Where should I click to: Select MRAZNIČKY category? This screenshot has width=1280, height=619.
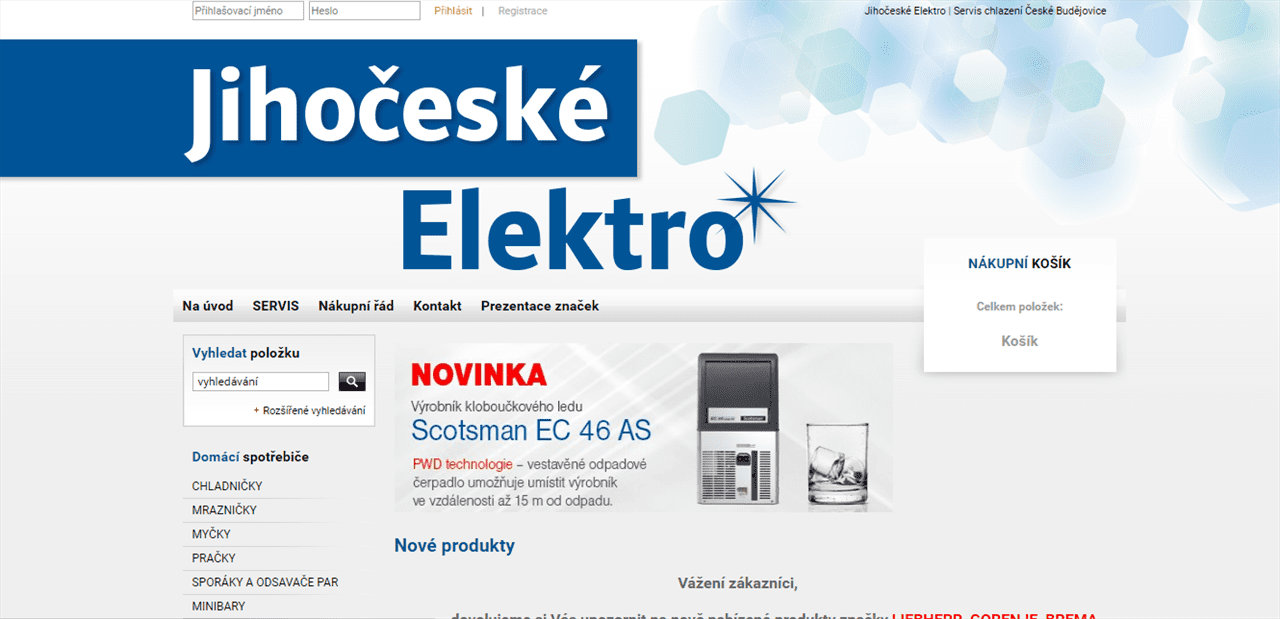(x=224, y=510)
